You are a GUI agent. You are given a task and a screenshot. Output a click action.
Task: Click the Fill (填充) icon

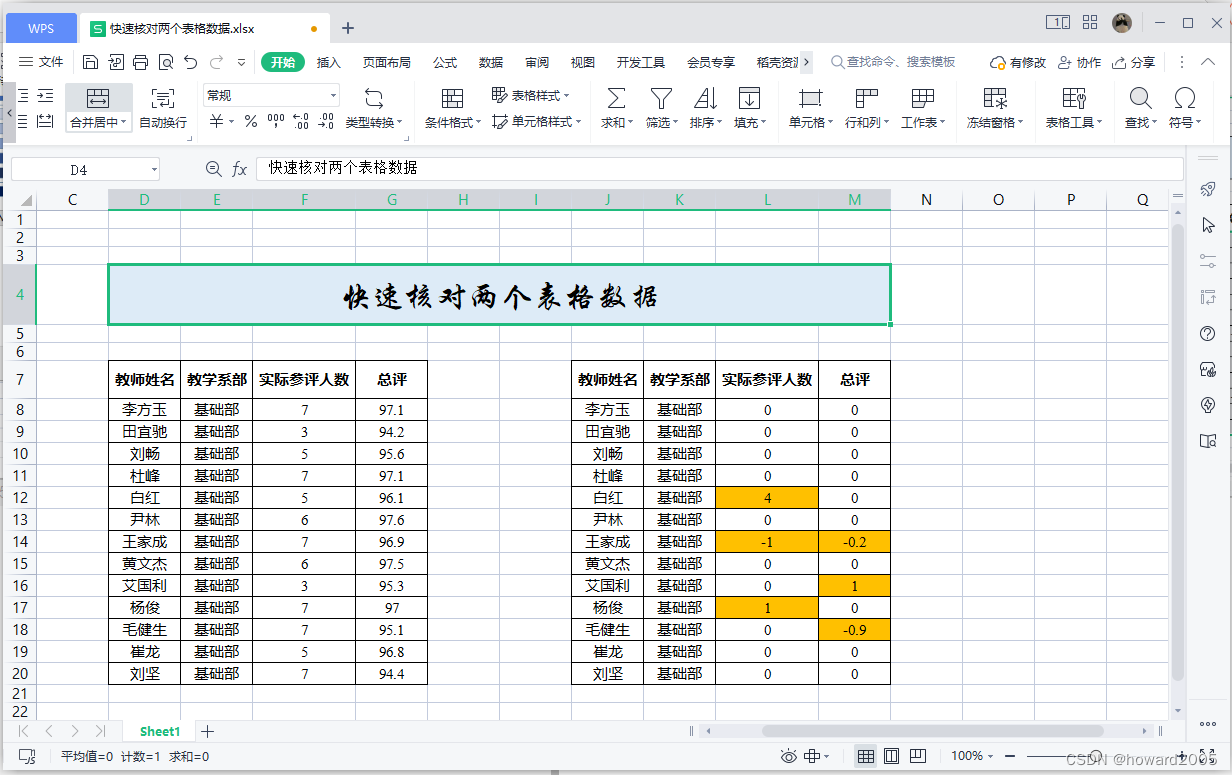pos(749,98)
